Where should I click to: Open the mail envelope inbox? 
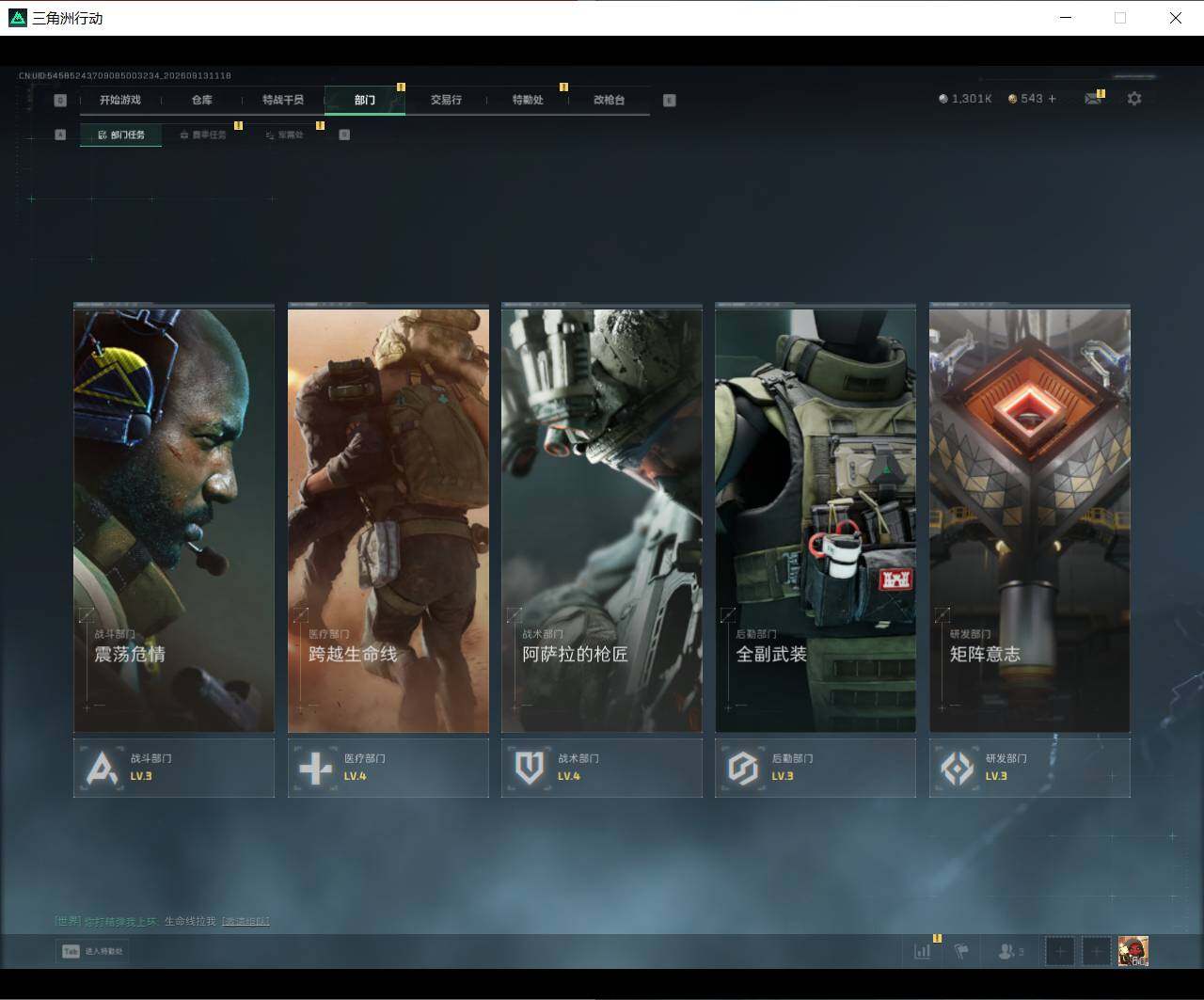pyautogui.click(x=1092, y=99)
